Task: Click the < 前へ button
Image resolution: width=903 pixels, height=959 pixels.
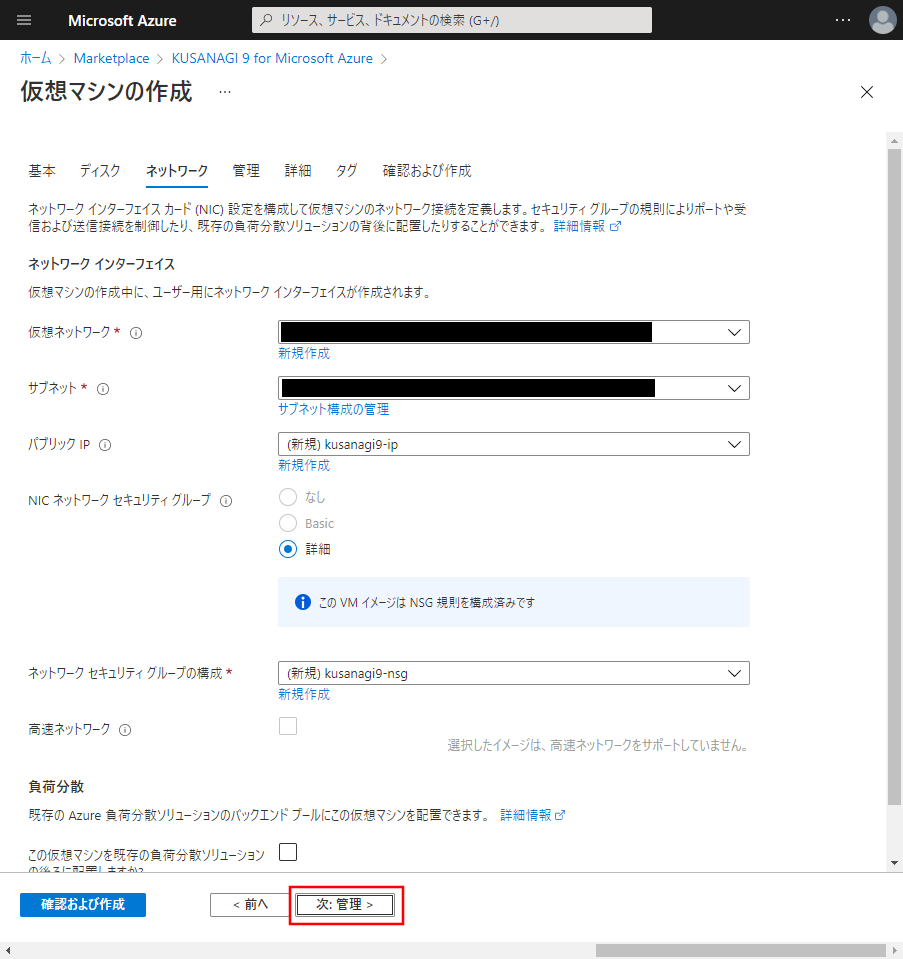Action: click(250, 905)
